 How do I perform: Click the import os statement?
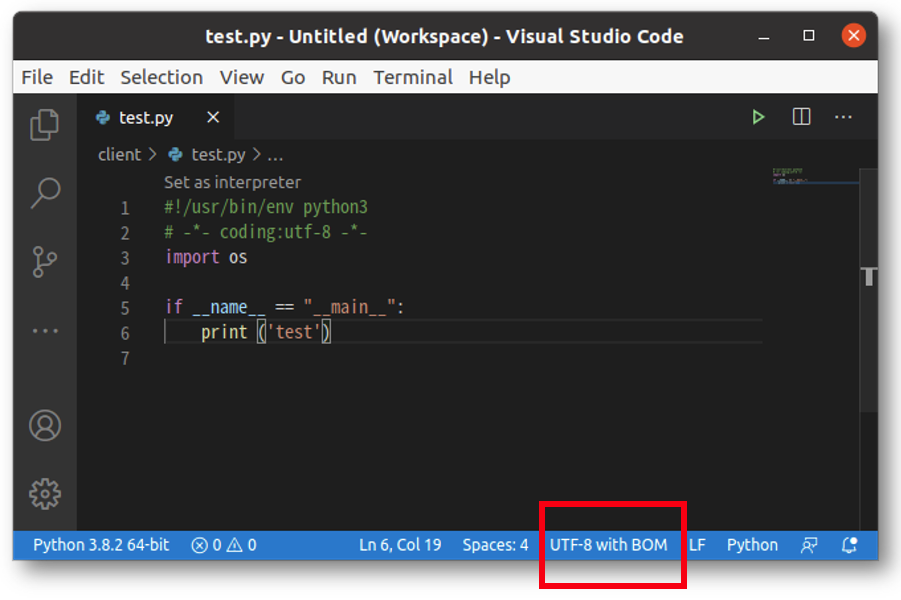pyautogui.click(x=206, y=257)
